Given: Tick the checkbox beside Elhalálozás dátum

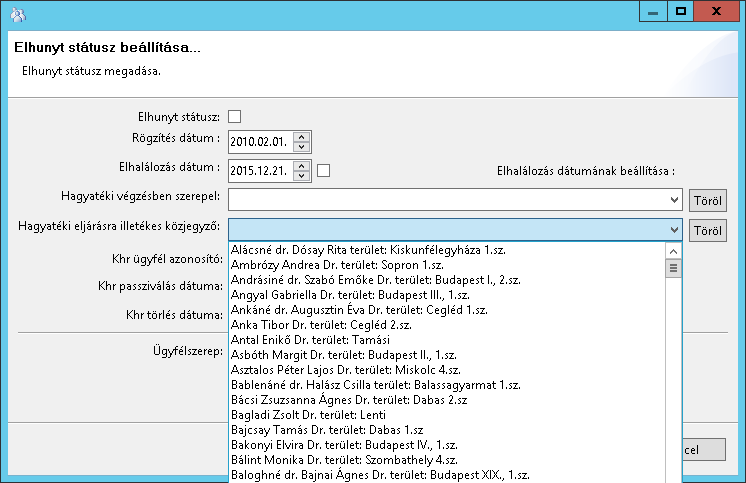Looking at the screenshot, I should coord(323,170).
